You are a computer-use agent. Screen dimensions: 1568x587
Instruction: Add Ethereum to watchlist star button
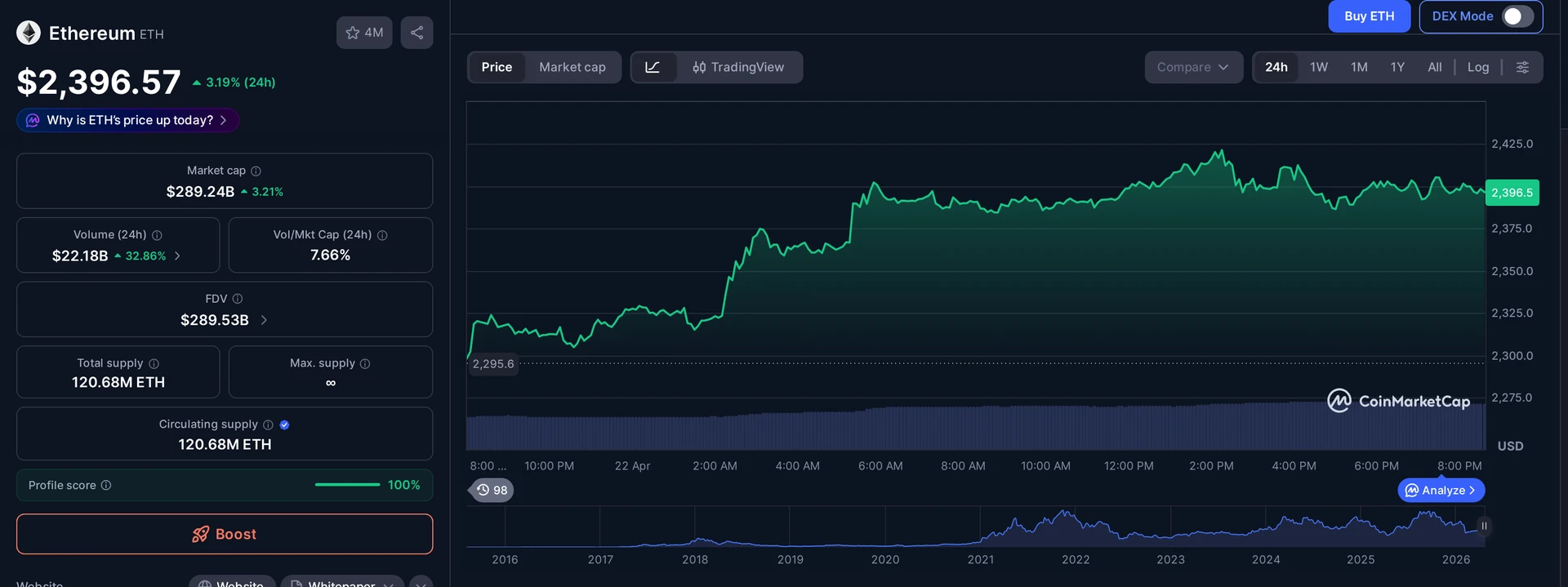(x=364, y=33)
